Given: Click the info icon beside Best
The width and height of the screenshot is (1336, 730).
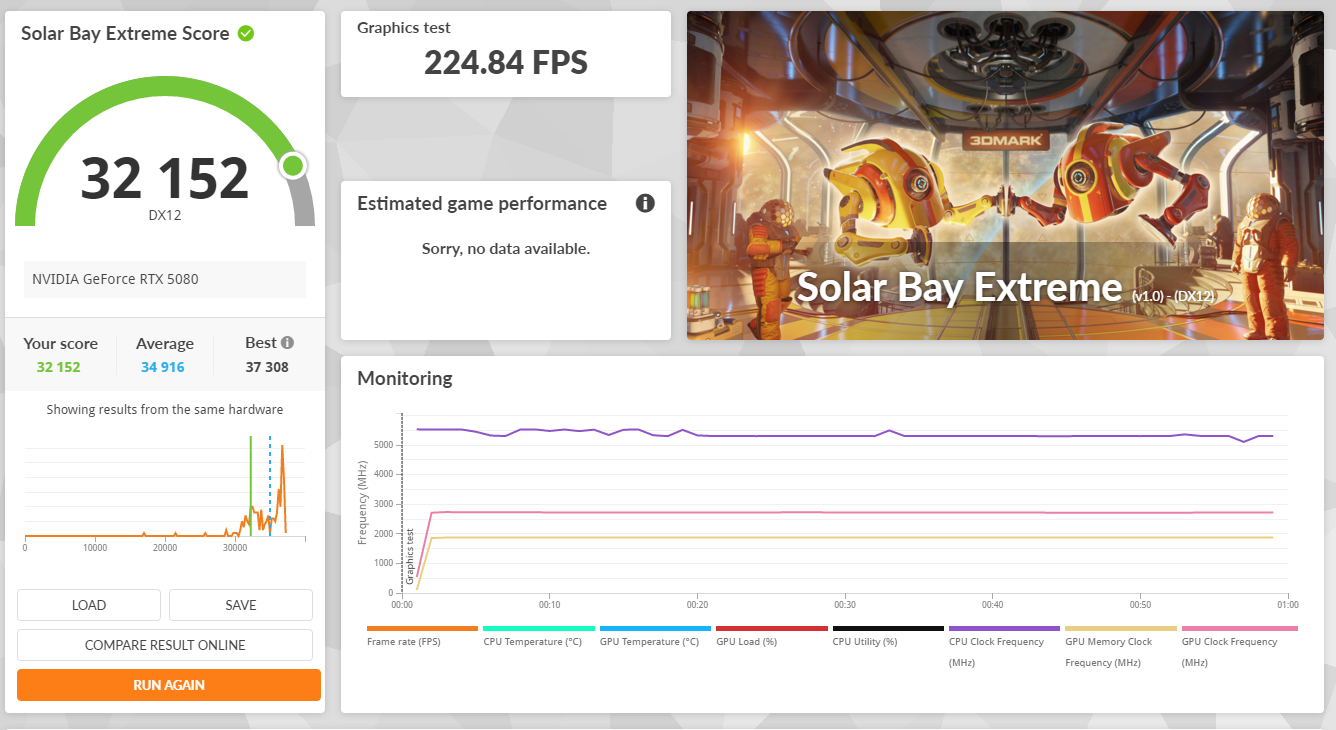Looking at the screenshot, I should [287, 342].
